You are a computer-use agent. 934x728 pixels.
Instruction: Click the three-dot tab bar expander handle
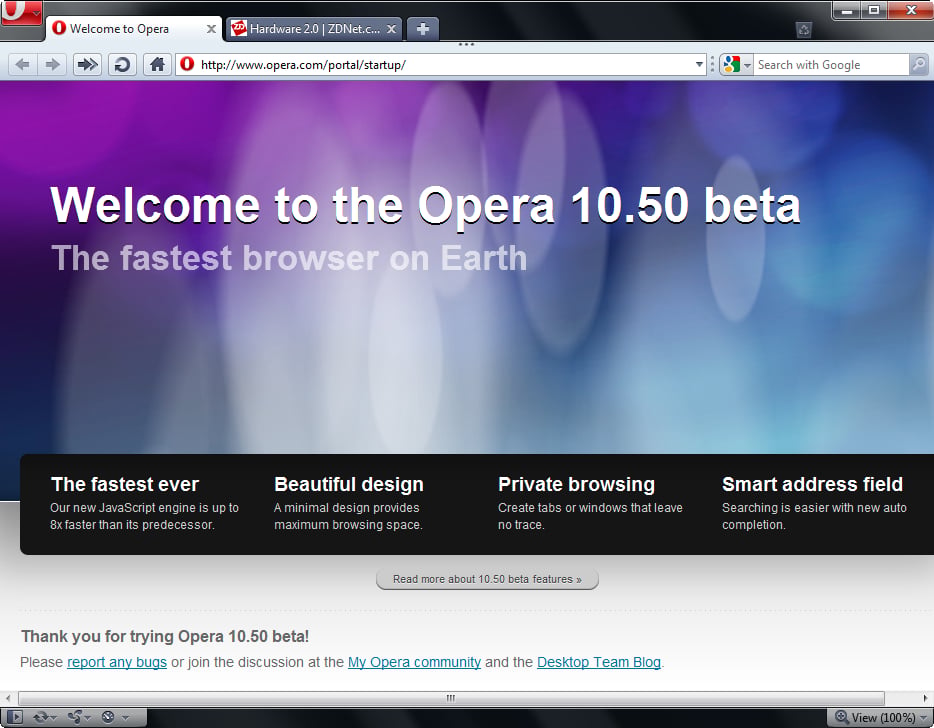click(466, 44)
